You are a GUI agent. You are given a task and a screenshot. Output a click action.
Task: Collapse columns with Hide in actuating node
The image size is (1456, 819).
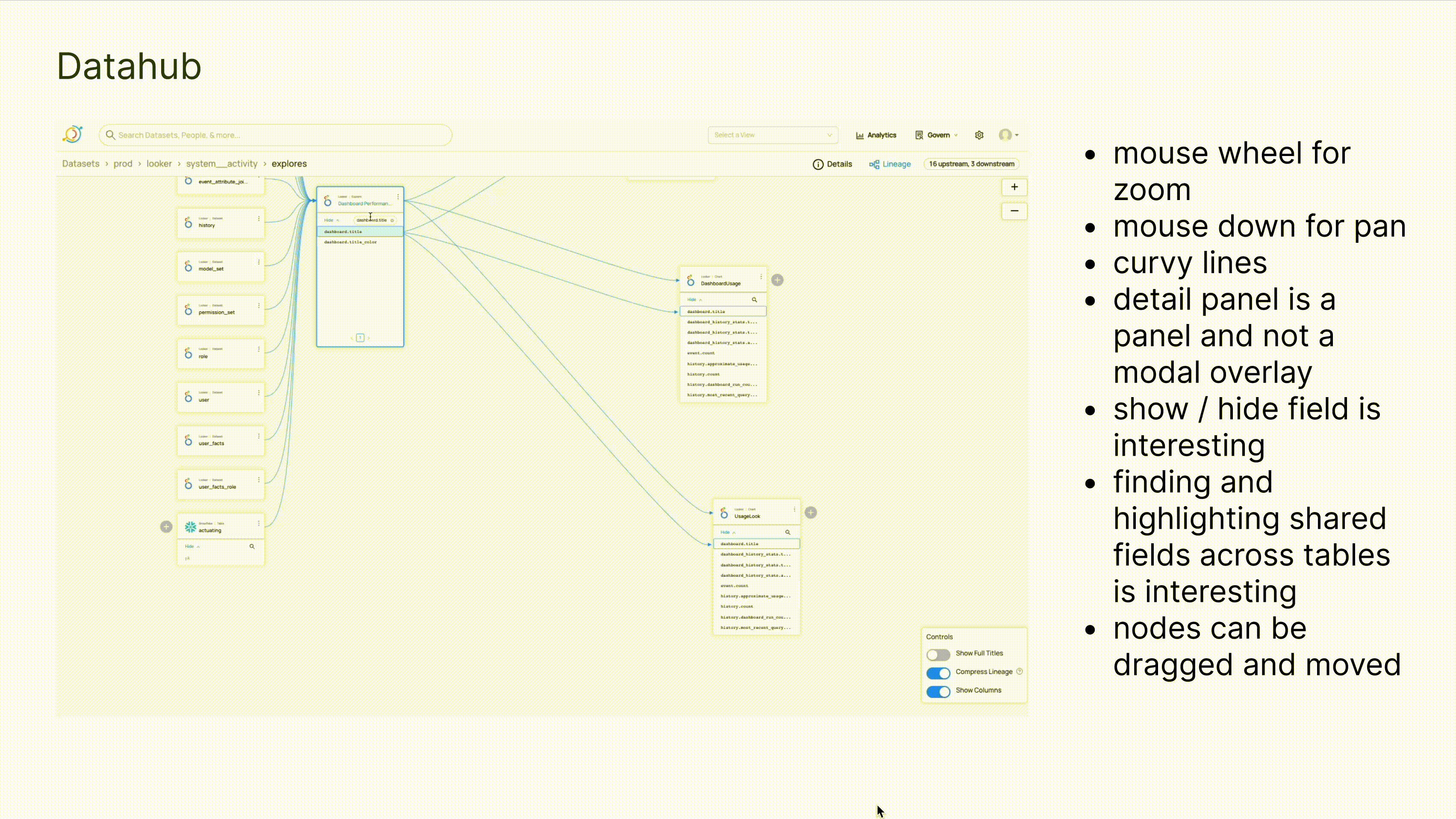[192, 547]
